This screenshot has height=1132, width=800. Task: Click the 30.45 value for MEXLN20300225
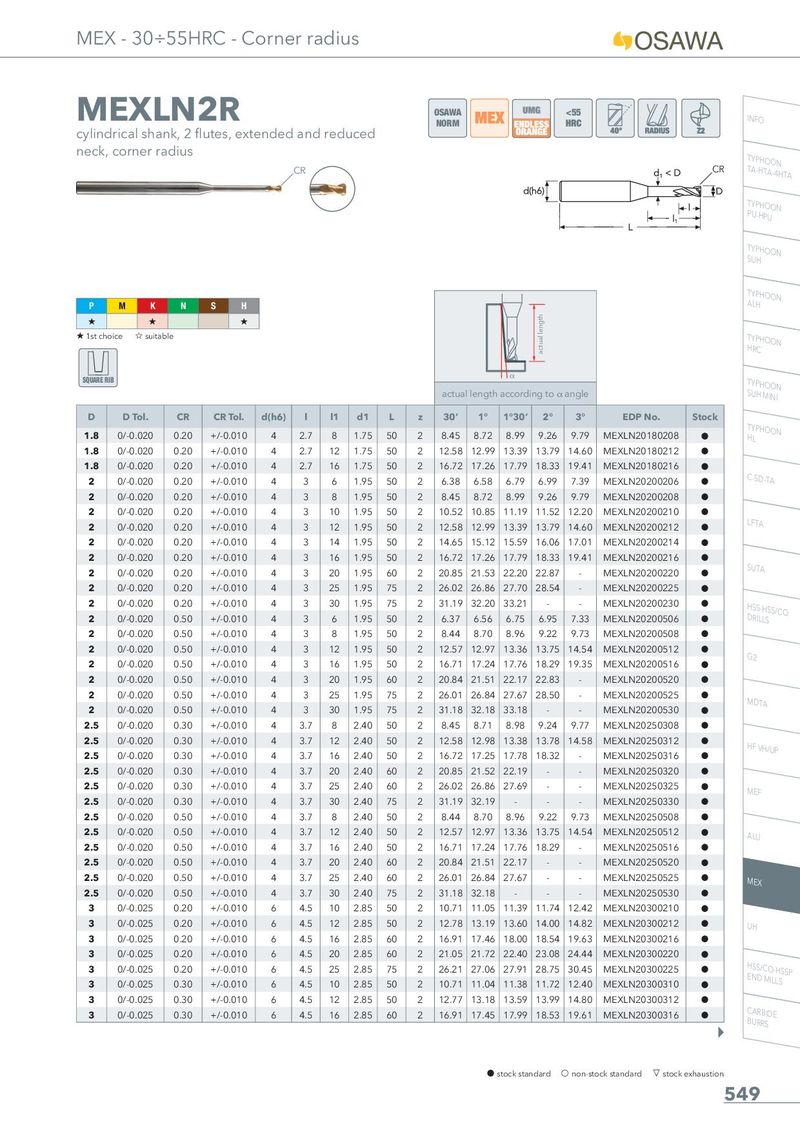(580, 970)
